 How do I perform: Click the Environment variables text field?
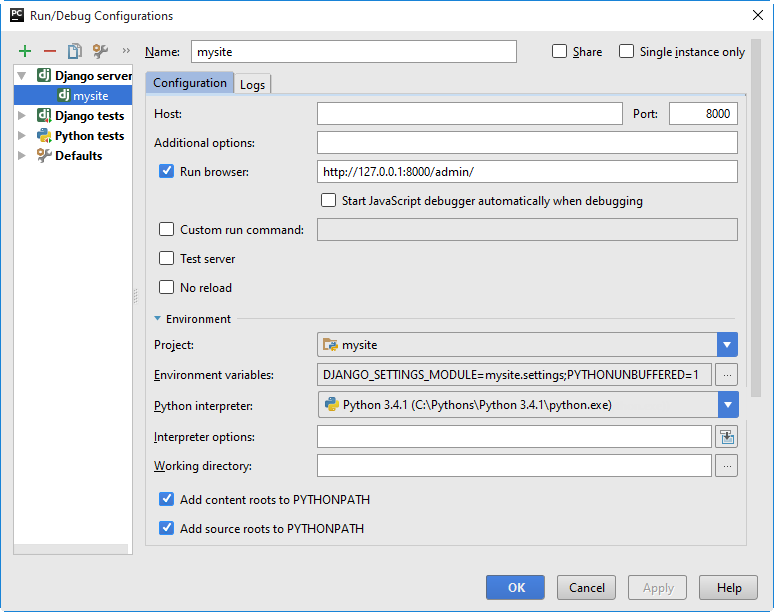514,375
